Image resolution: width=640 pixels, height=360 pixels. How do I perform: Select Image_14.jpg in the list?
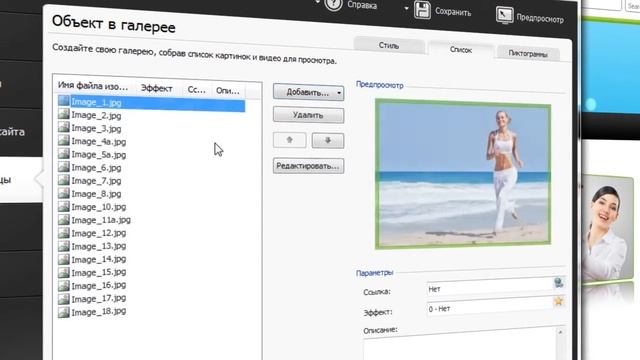pyautogui.click(x=99, y=259)
